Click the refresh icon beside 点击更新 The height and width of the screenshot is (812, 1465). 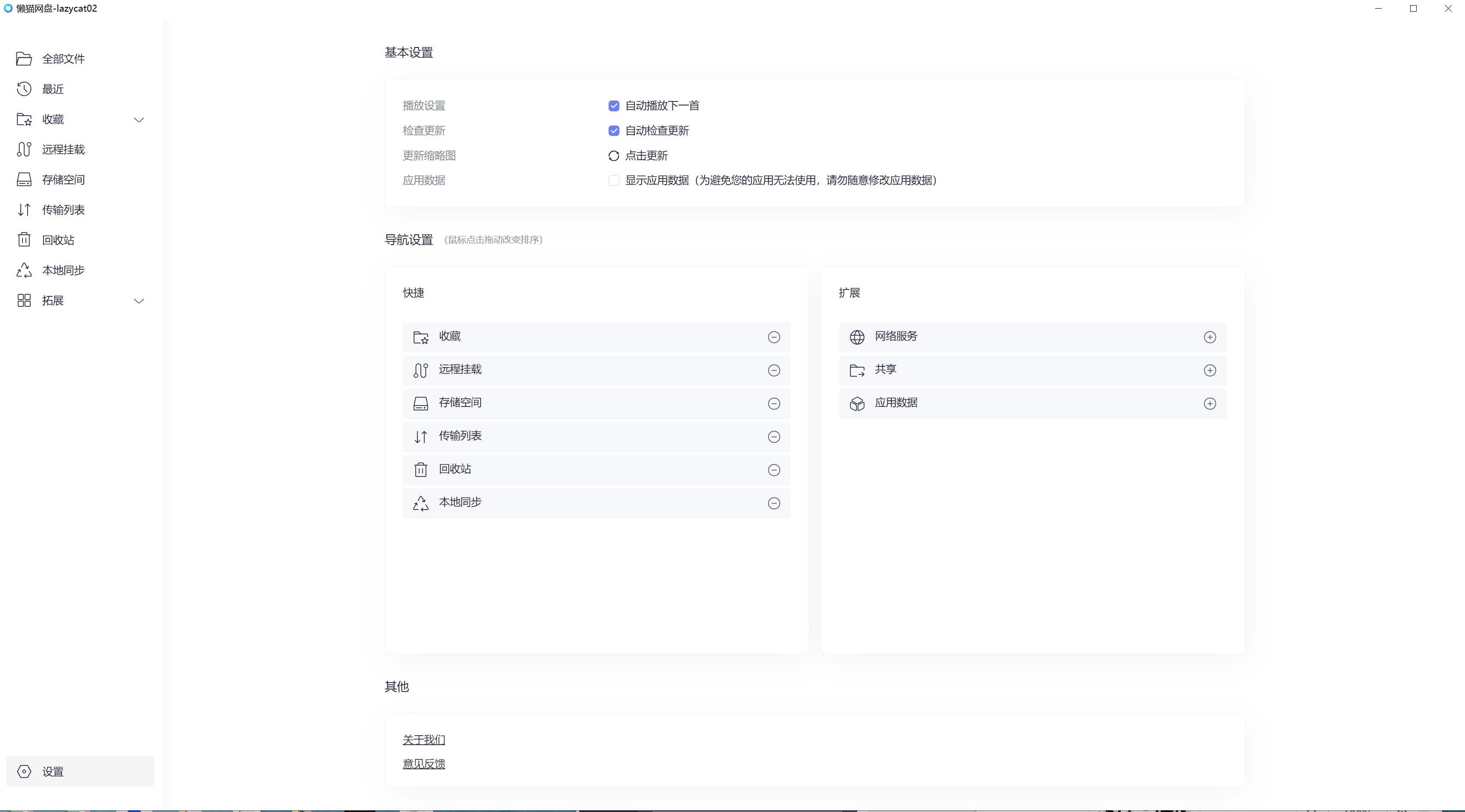(614, 156)
